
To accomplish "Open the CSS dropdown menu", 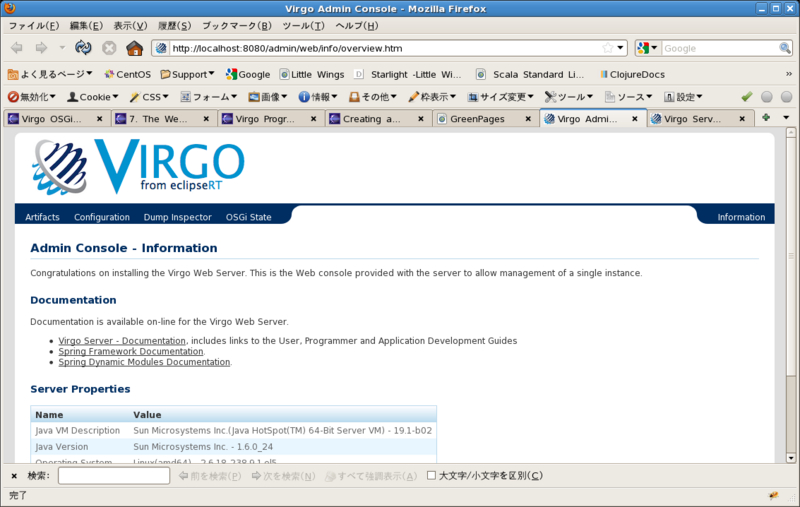I will (149, 96).
